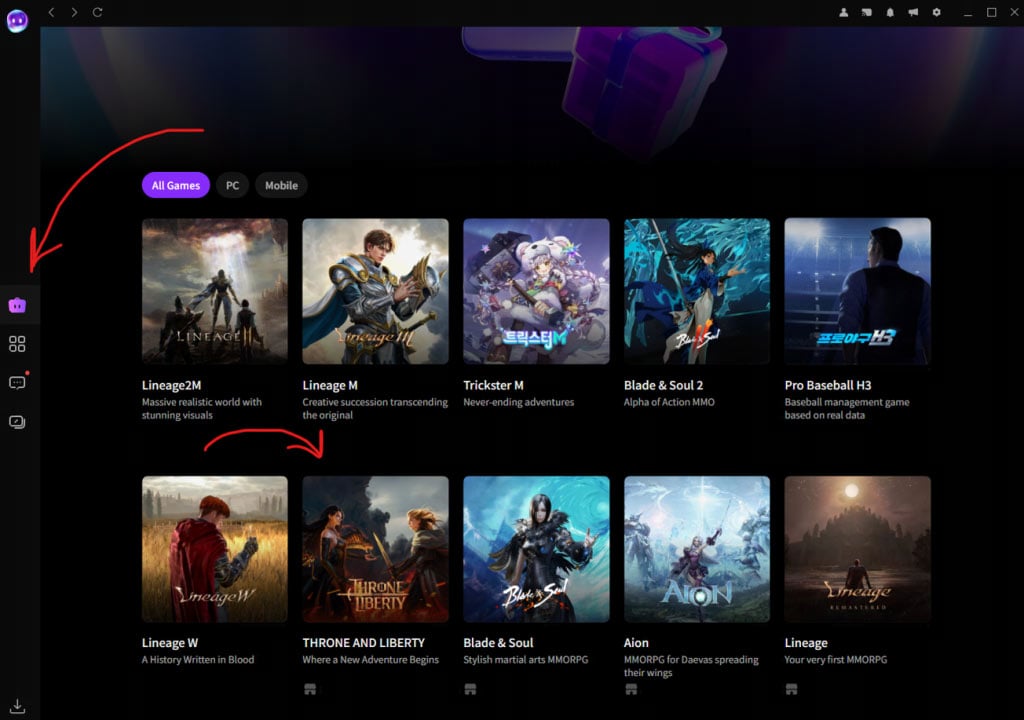
Task: Click the Trickster M game title
Action: (x=493, y=385)
